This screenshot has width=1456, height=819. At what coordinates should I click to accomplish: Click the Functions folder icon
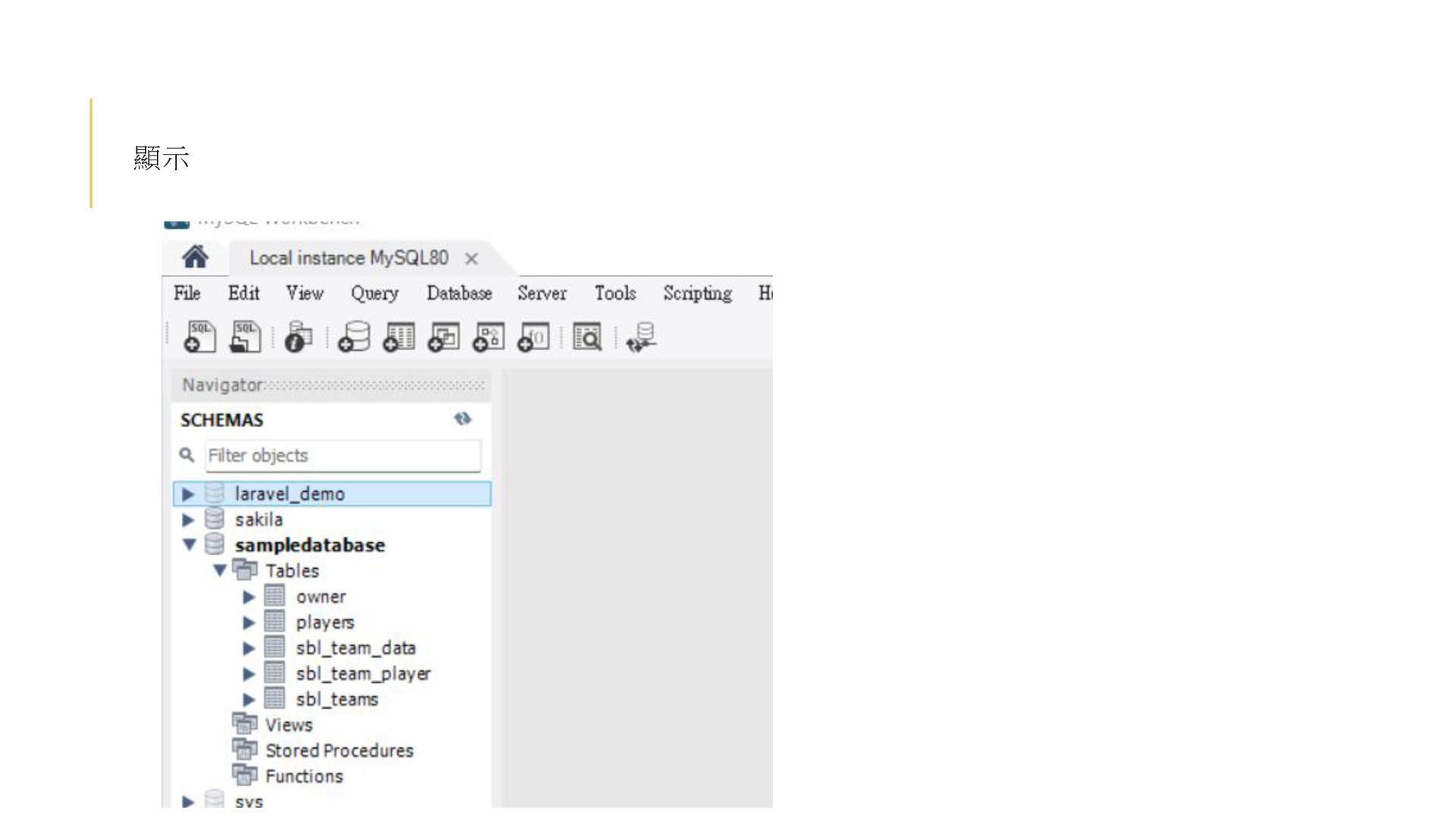[244, 776]
